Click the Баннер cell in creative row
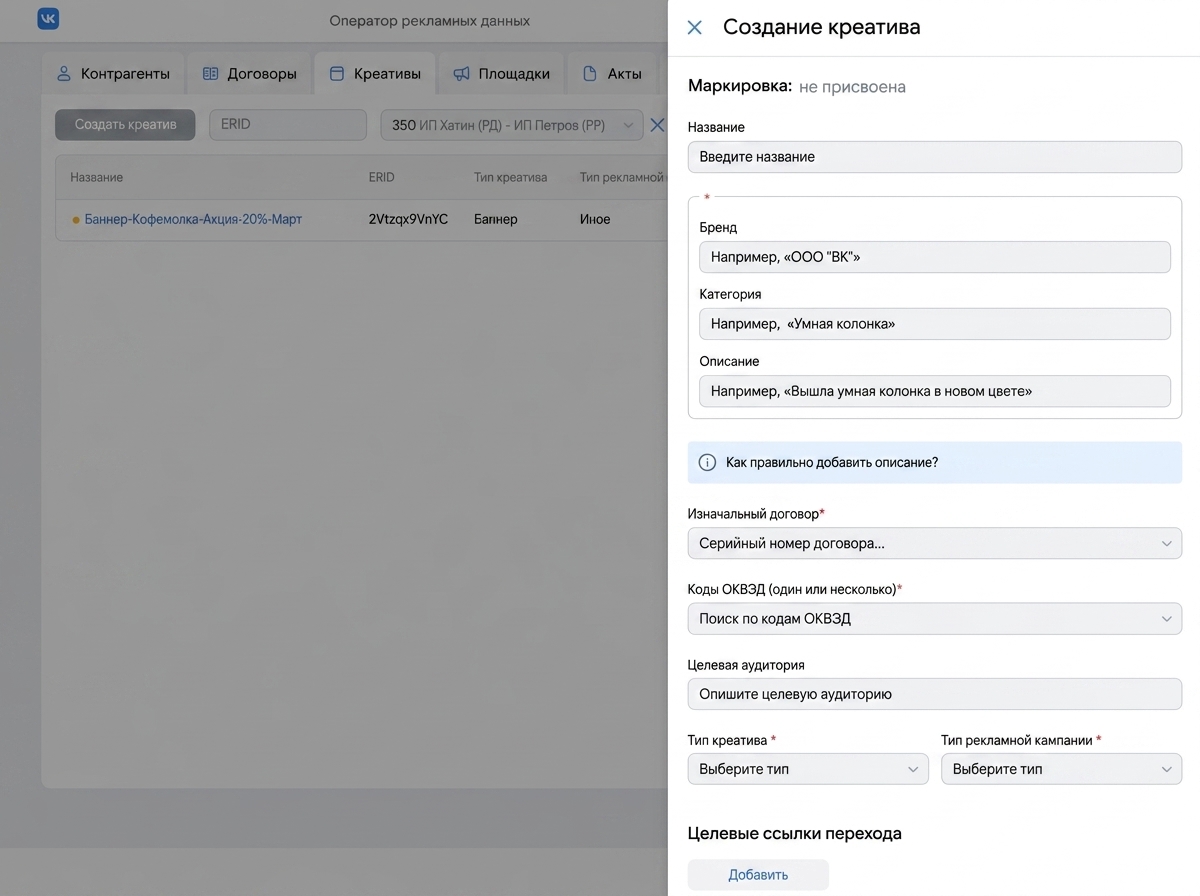This screenshot has height=896, width=1200. pos(496,219)
